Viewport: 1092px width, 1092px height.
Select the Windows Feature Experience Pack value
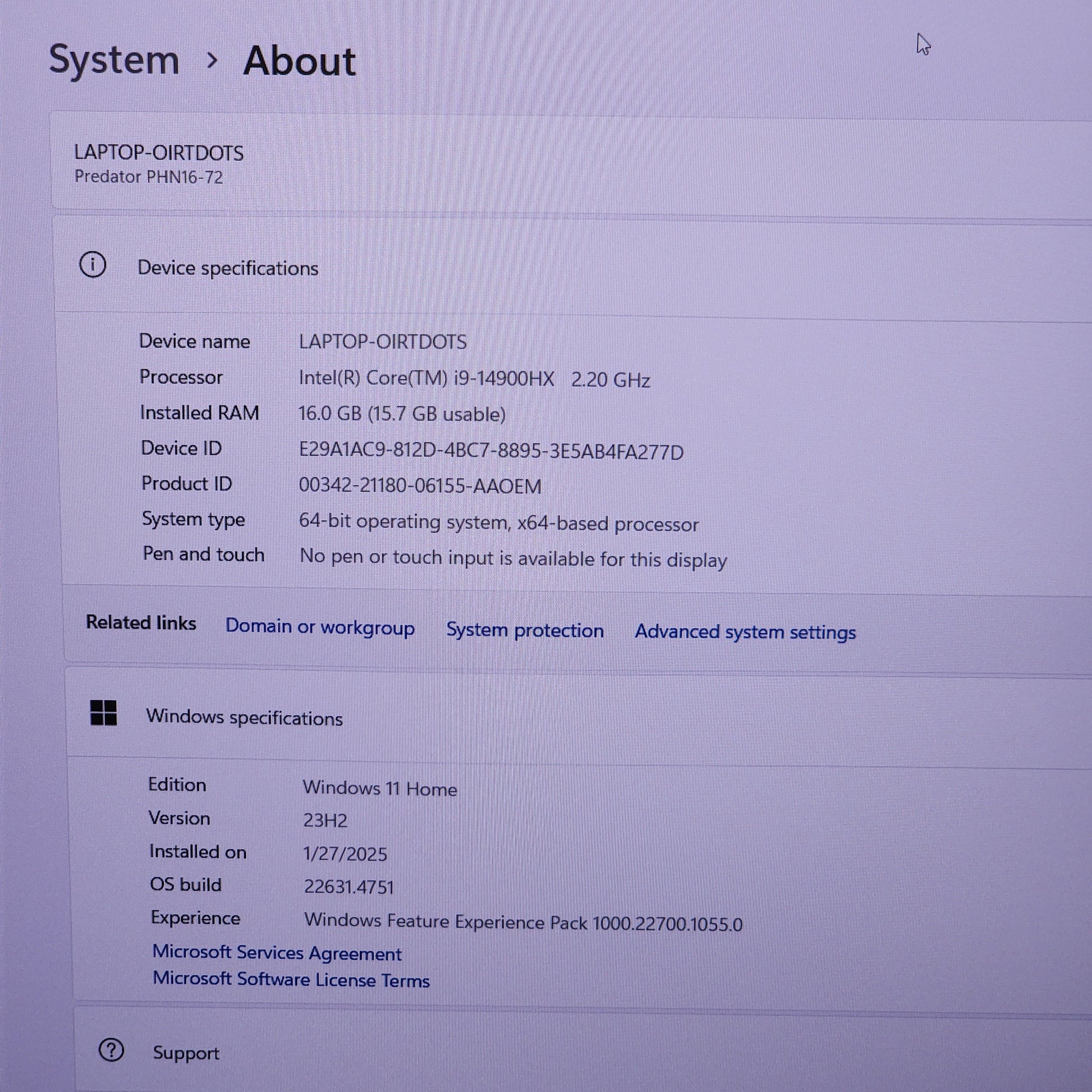tap(524, 922)
